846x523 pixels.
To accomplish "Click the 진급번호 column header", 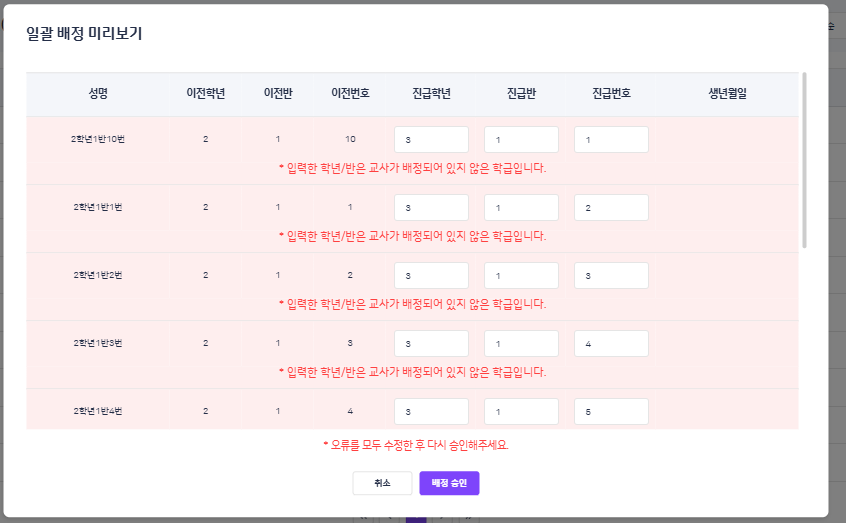I will click(x=611, y=94).
